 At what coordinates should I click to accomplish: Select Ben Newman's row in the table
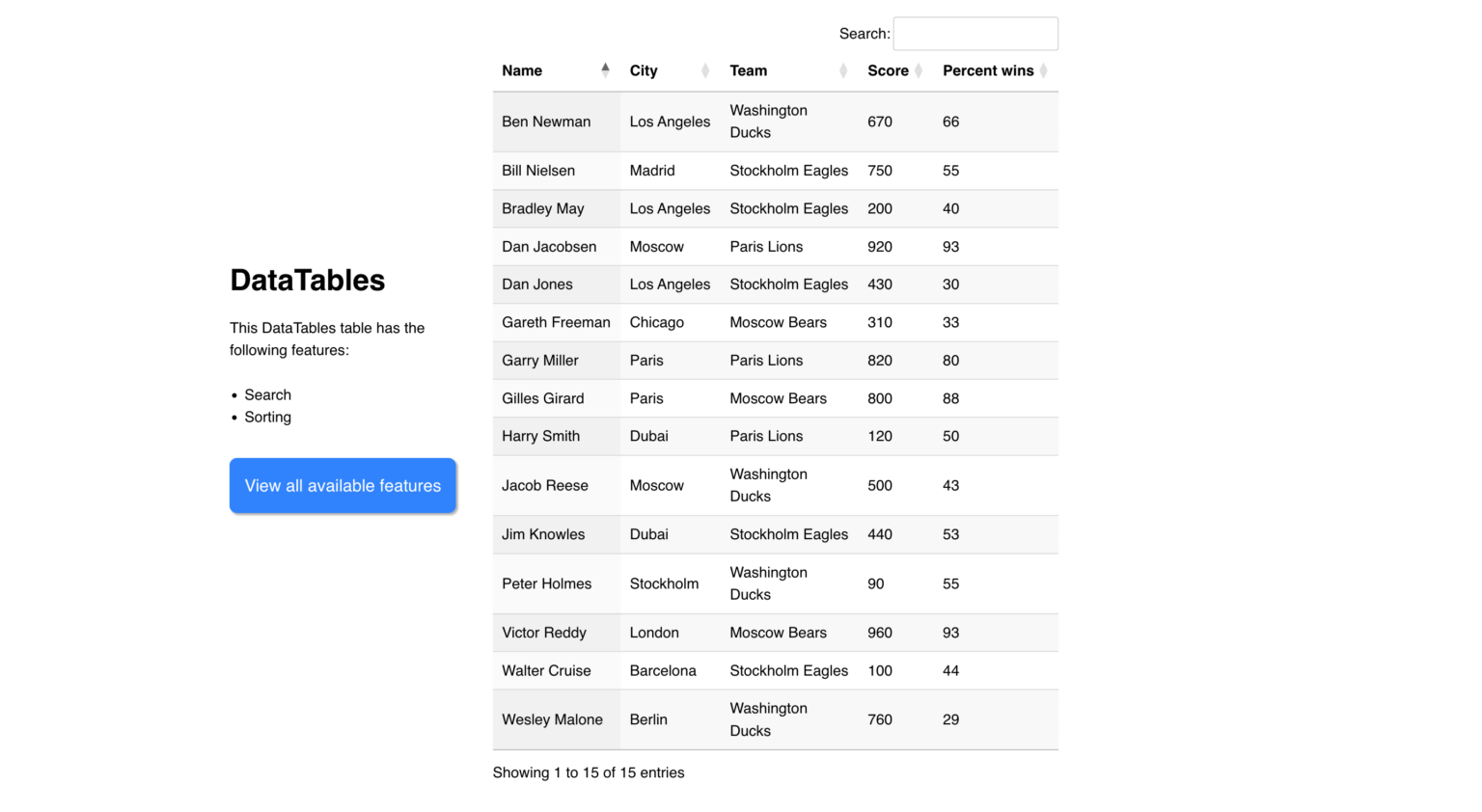[546, 122]
